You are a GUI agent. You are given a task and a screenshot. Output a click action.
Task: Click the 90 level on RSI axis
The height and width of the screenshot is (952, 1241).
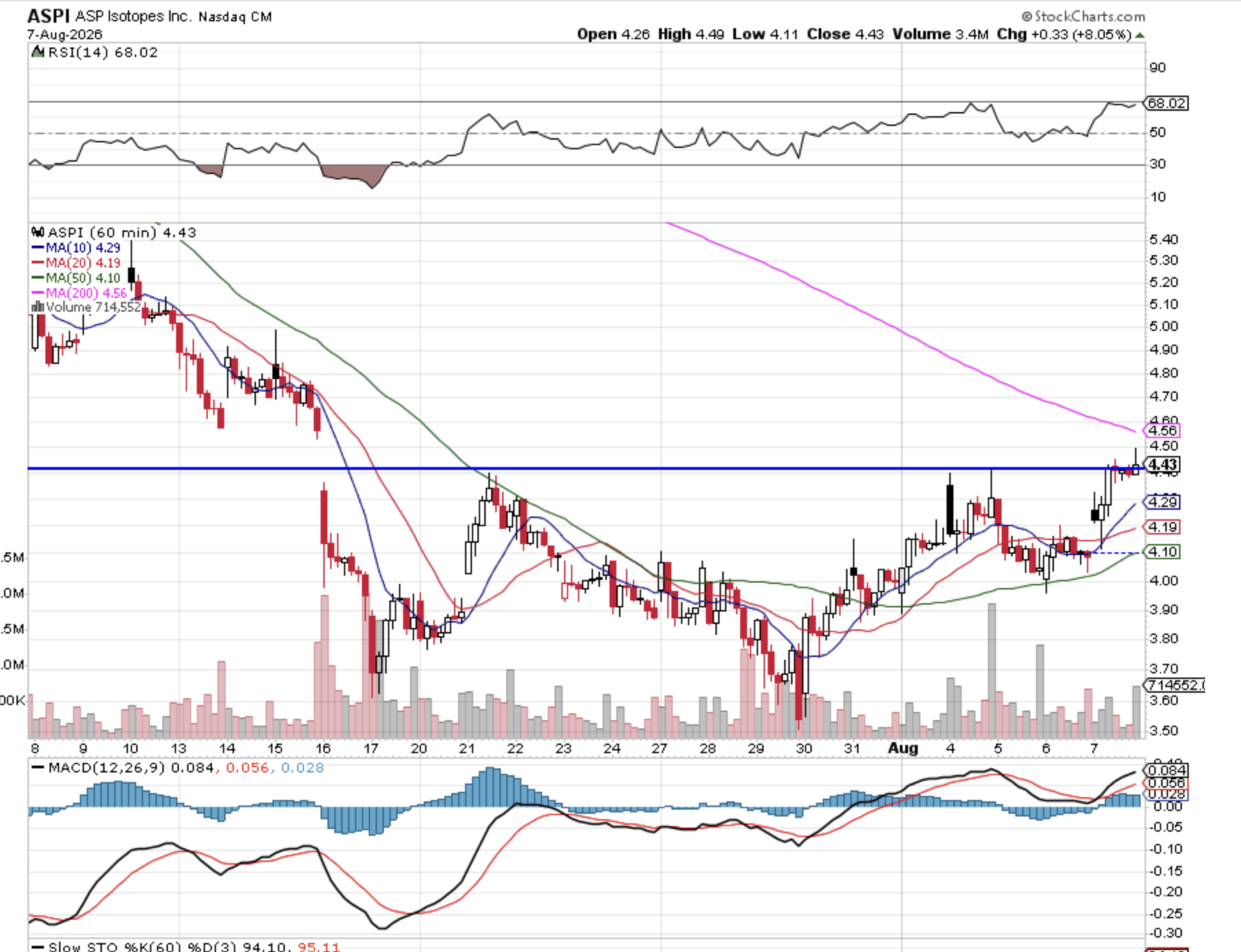[1158, 67]
